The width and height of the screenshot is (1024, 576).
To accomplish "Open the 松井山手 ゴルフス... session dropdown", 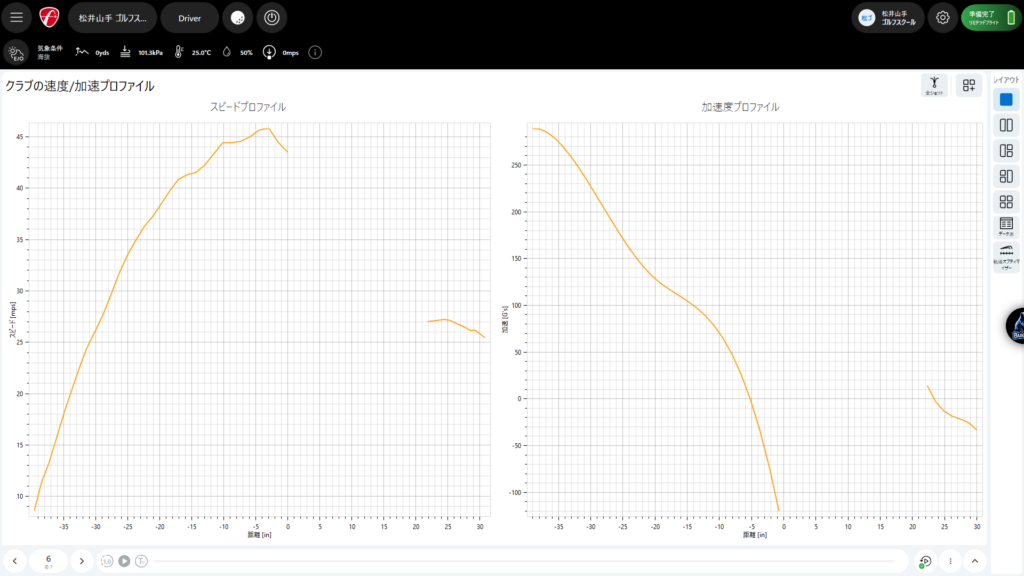I will 112,18.
